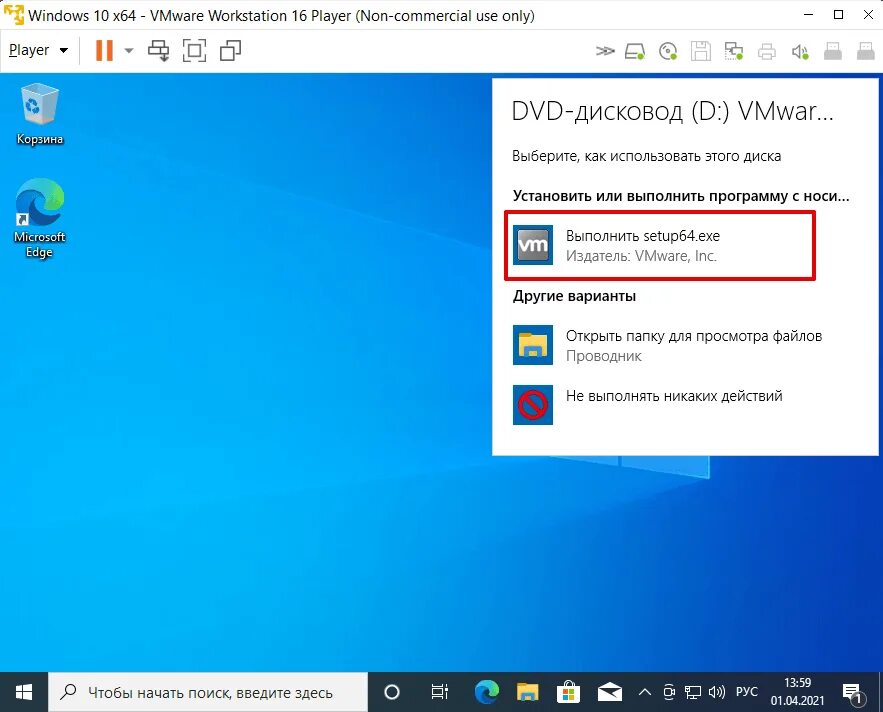
Task: Send Ctrl+Alt+Del to the virtual machine
Action: point(158,50)
